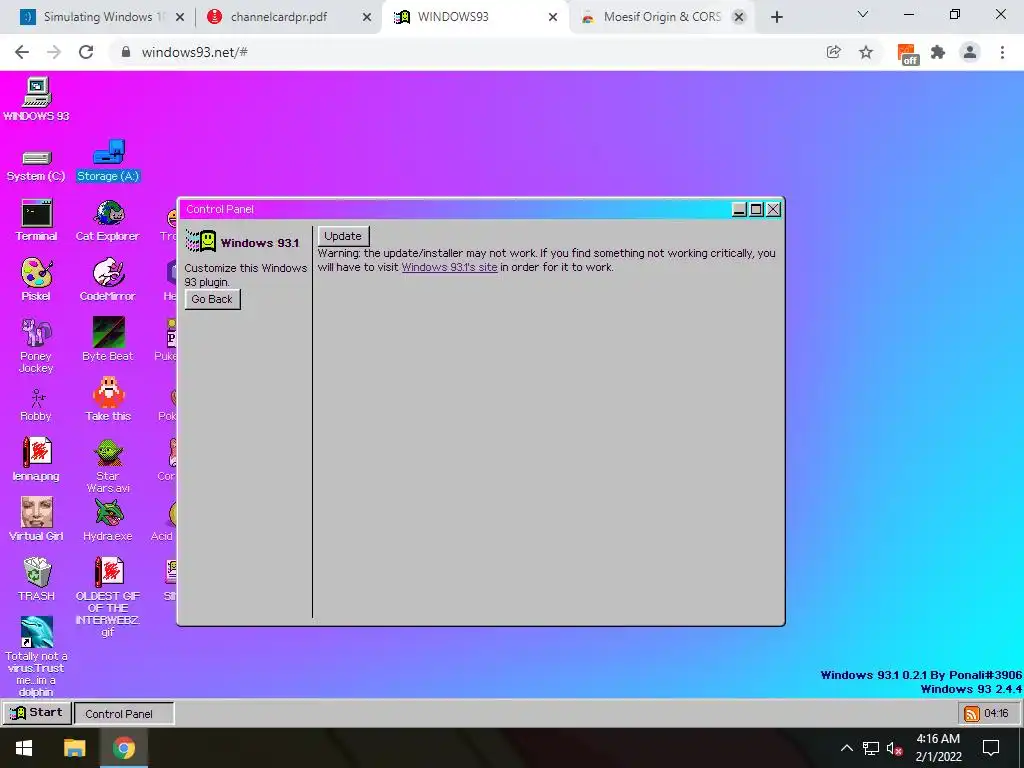This screenshot has width=1024, height=768.
Task: Follow the Windows 93.1's site link
Action: point(449,267)
